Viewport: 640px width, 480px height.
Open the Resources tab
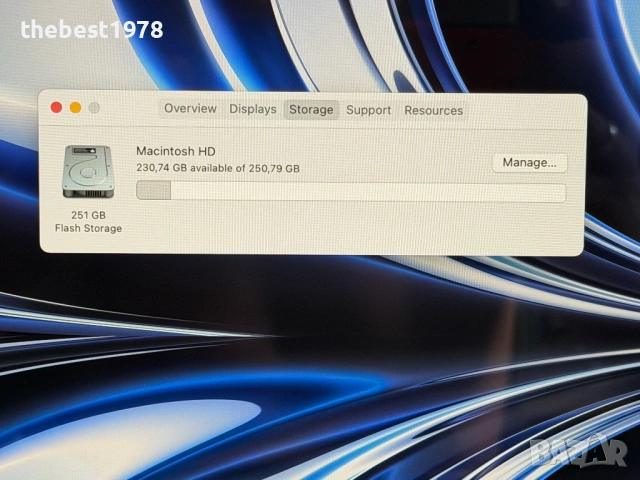[x=433, y=111]
